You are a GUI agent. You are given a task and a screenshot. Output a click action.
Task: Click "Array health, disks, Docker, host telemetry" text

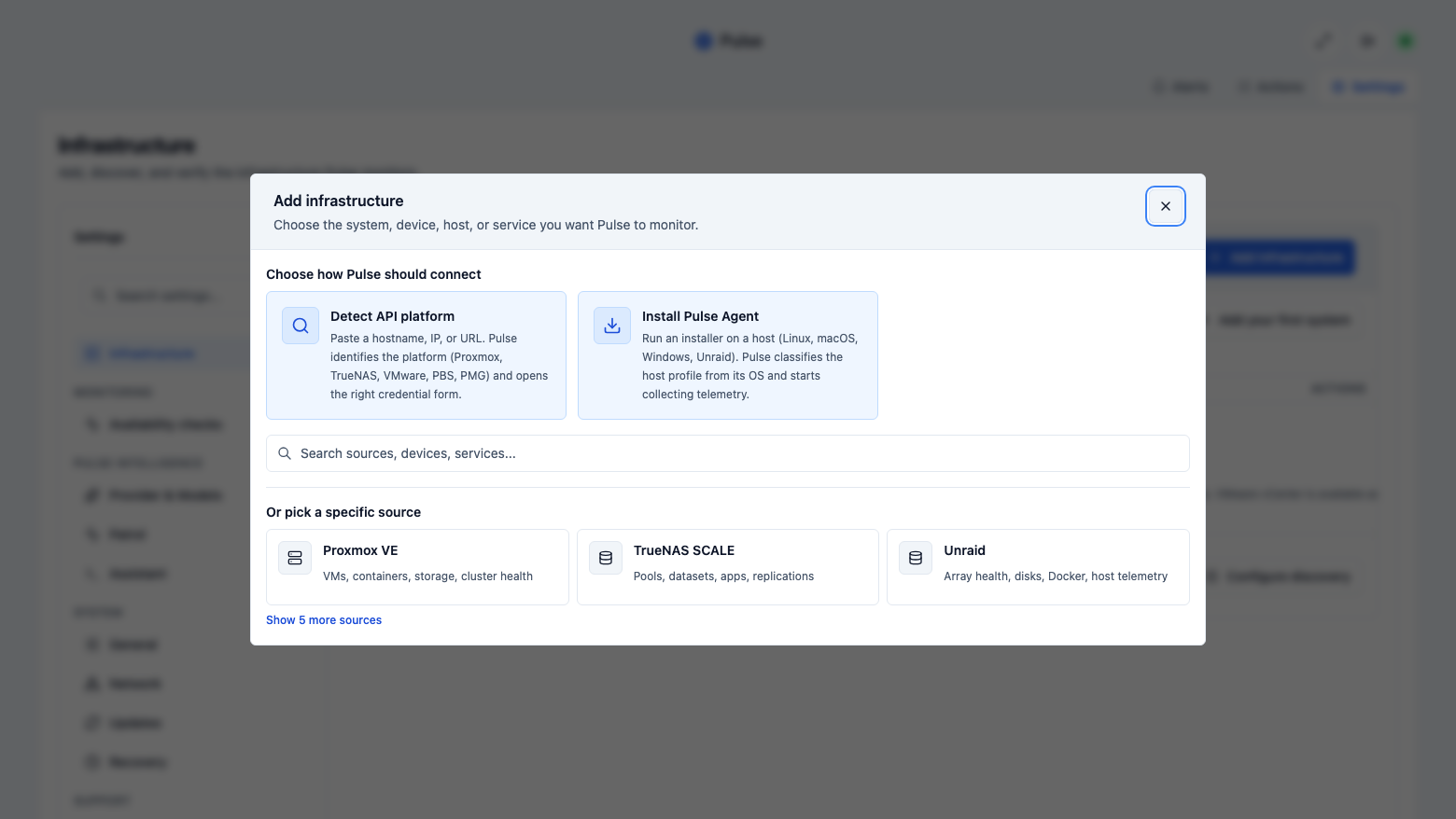pyautogui.click(x=1056, y=576)
